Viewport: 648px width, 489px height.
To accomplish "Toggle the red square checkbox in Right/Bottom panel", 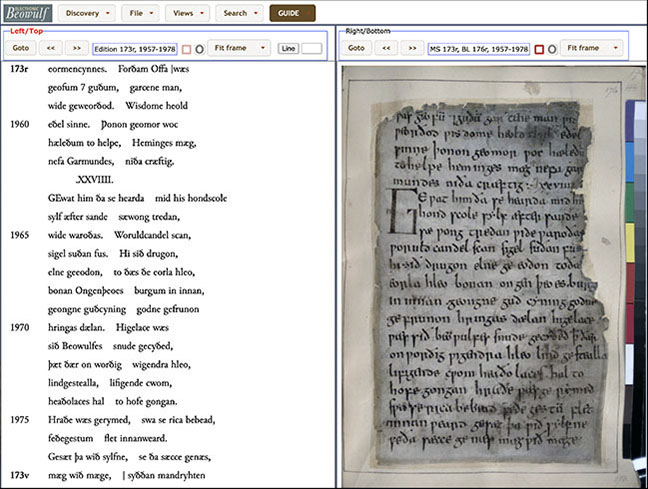I will pyautogui.click(x=539, y=50).
